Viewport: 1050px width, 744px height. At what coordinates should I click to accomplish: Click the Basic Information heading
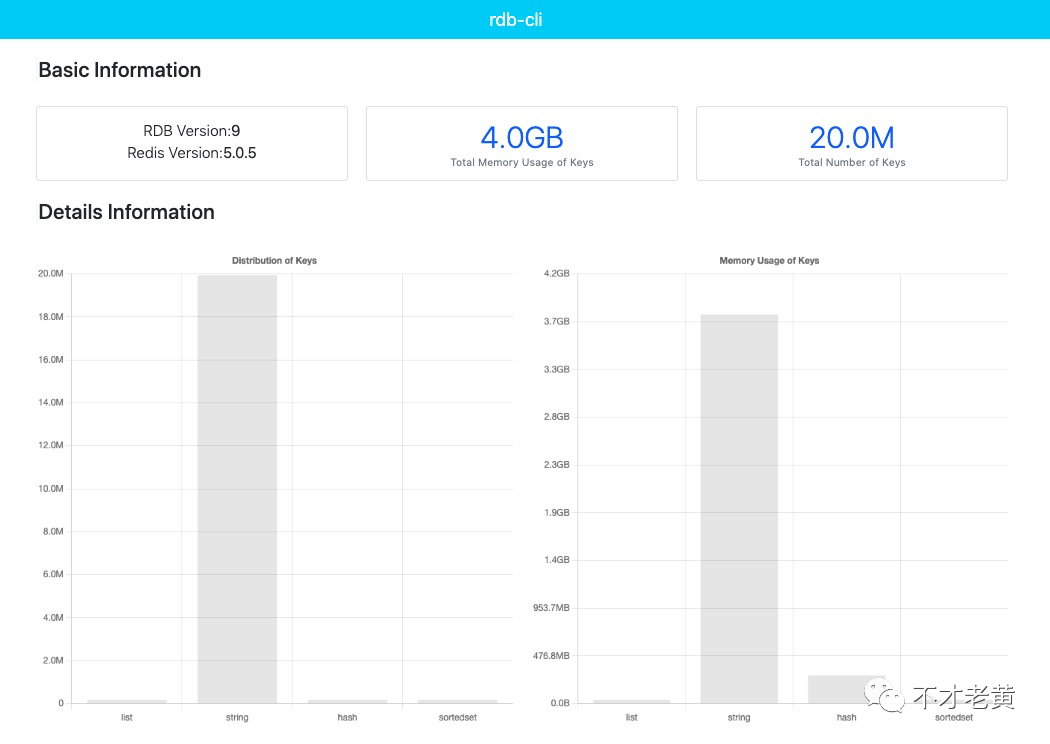120,70
